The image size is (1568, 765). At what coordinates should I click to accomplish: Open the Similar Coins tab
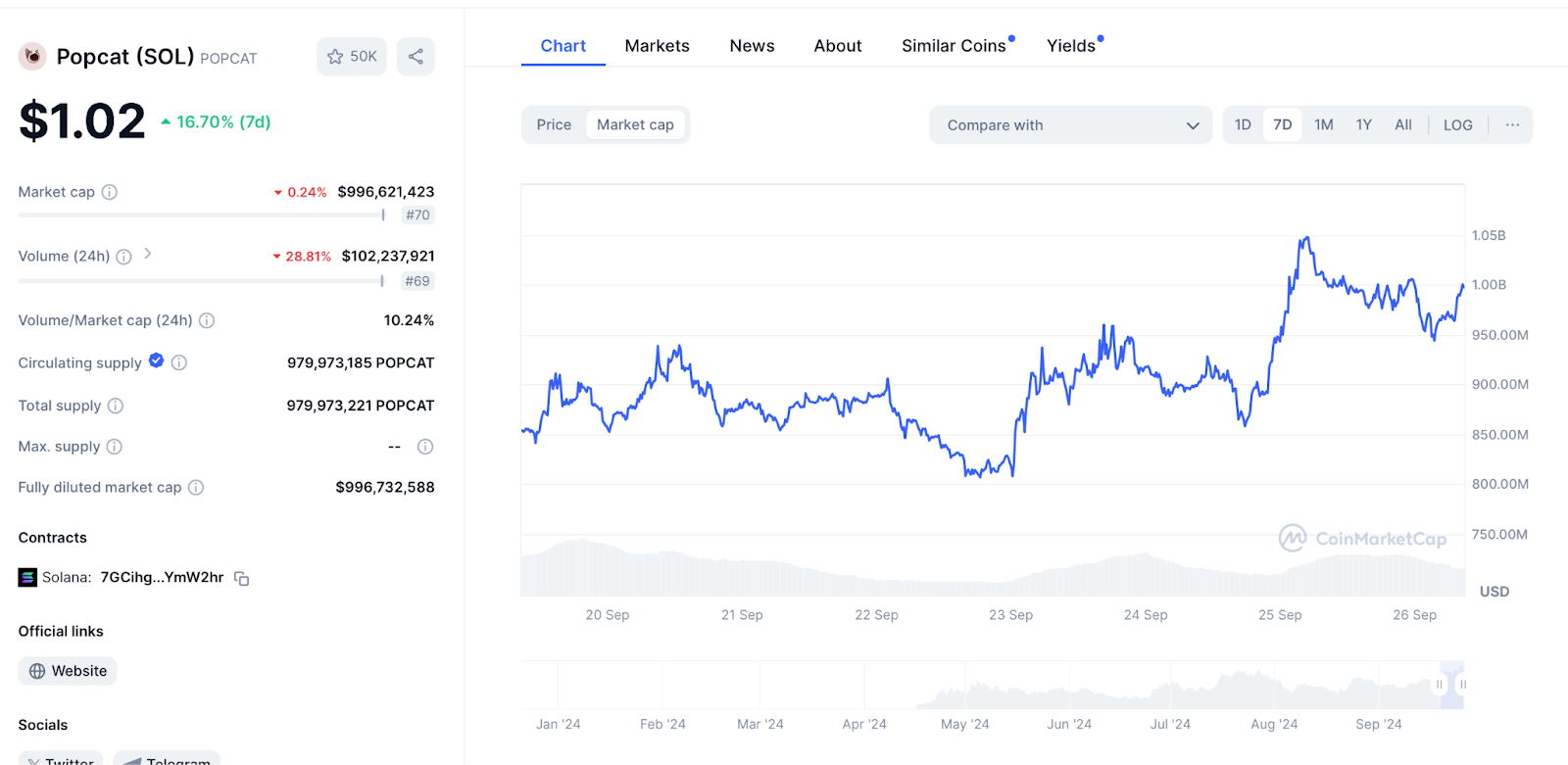pos(955,46)
